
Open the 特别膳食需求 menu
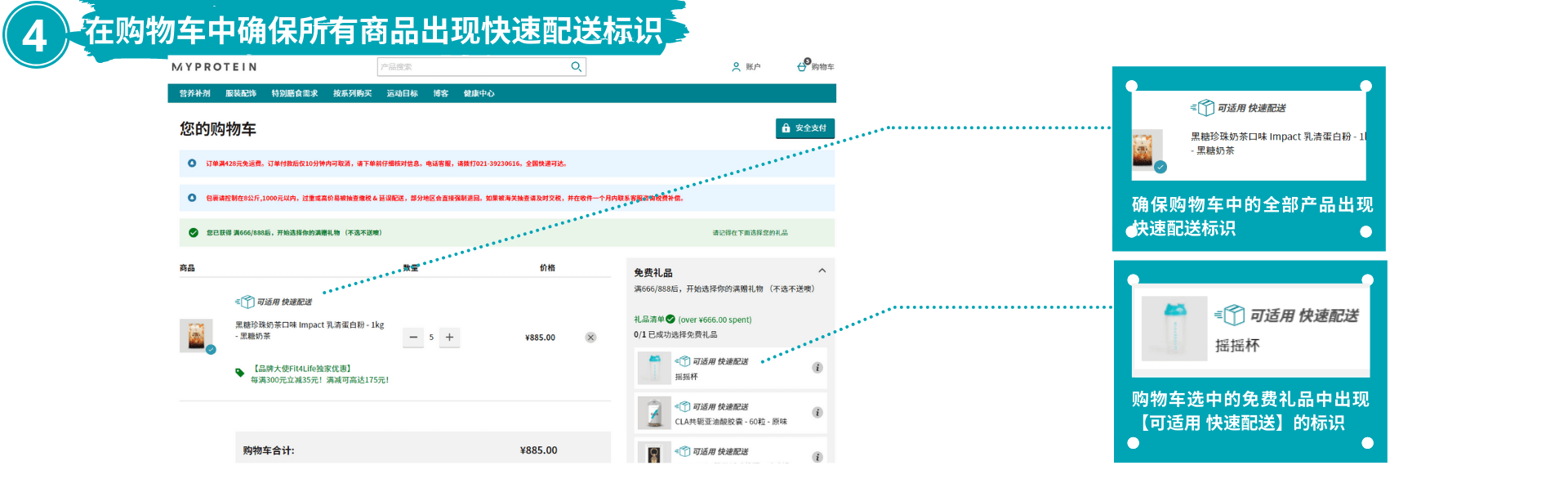[x=295, y=93]
